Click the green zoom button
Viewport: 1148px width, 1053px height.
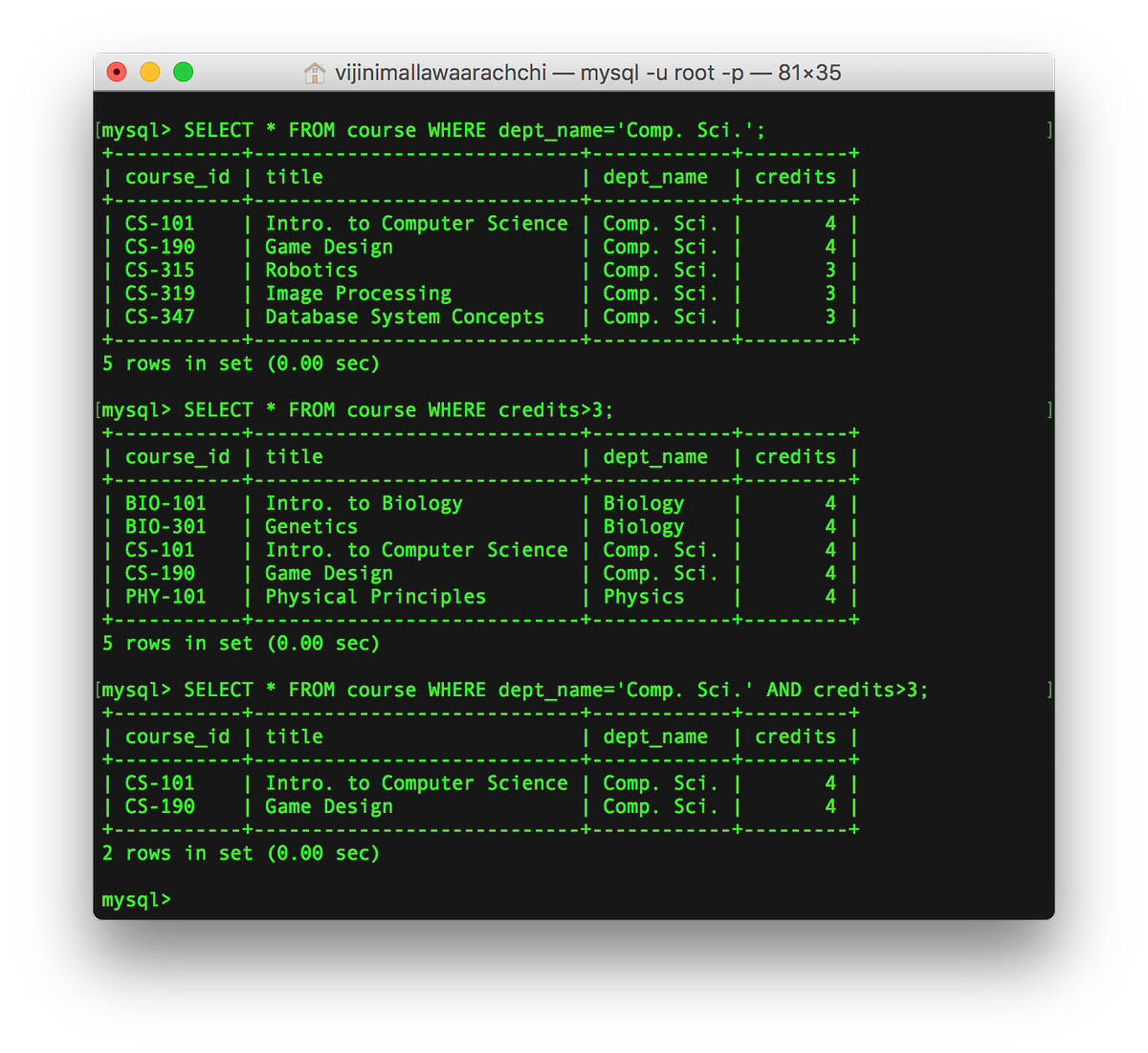pyautogui.click(x=183, y=72)
